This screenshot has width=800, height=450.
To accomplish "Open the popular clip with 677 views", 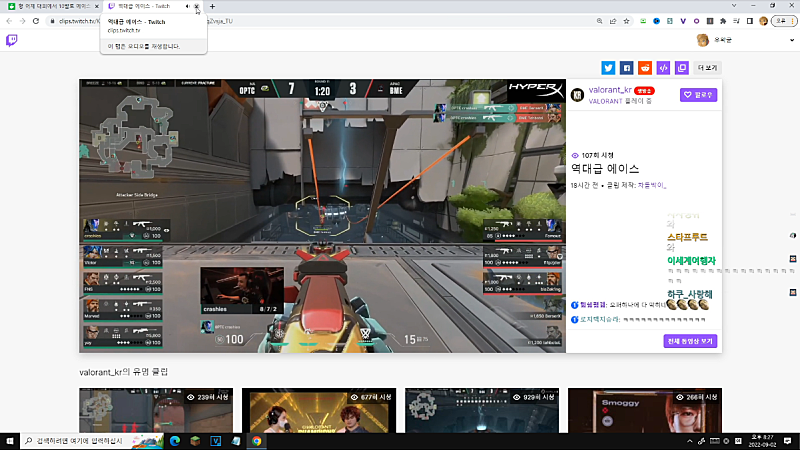I will tap(319, 410).
